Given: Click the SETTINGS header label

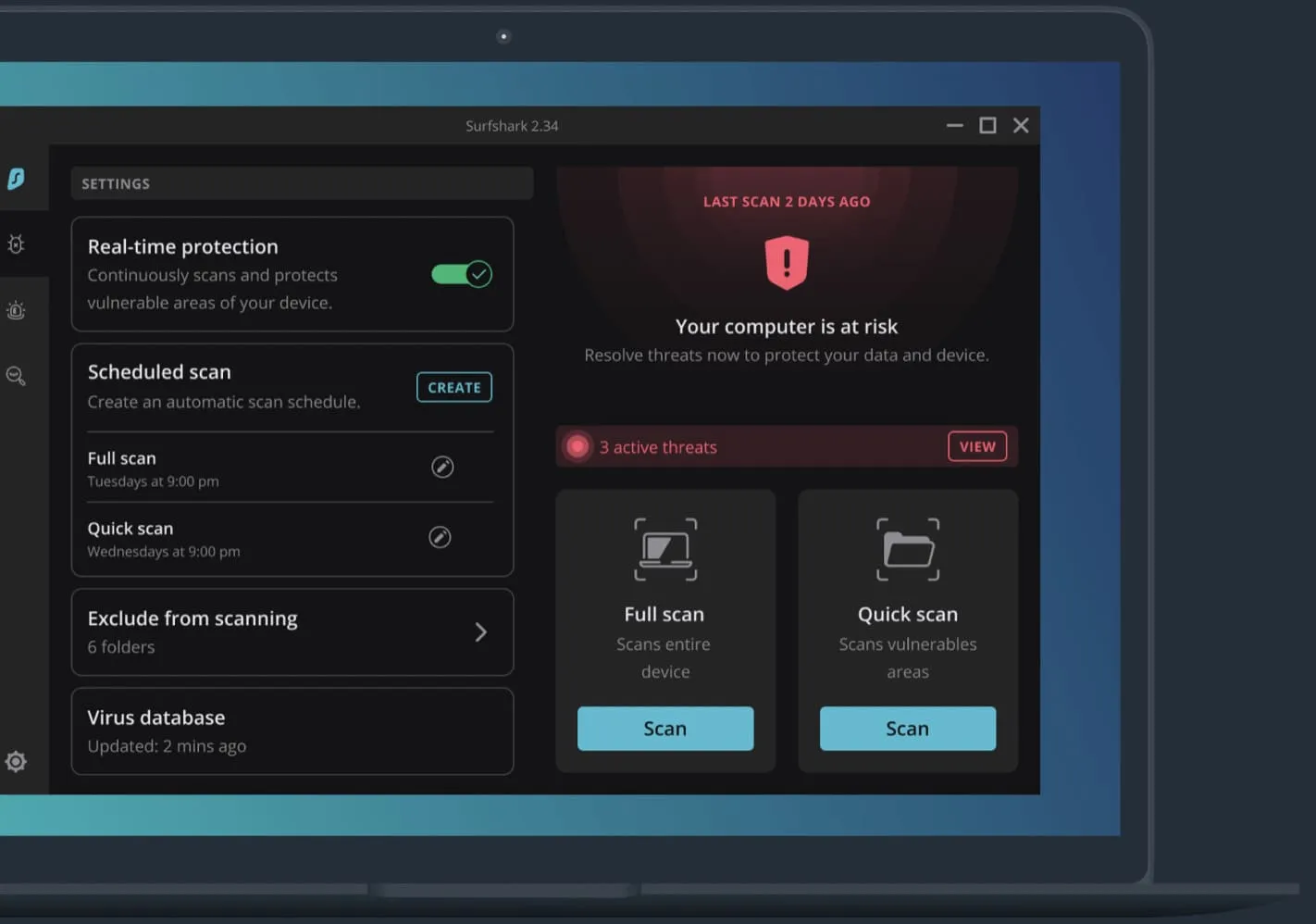Looking at the screenshot, I should pos(116,184).
